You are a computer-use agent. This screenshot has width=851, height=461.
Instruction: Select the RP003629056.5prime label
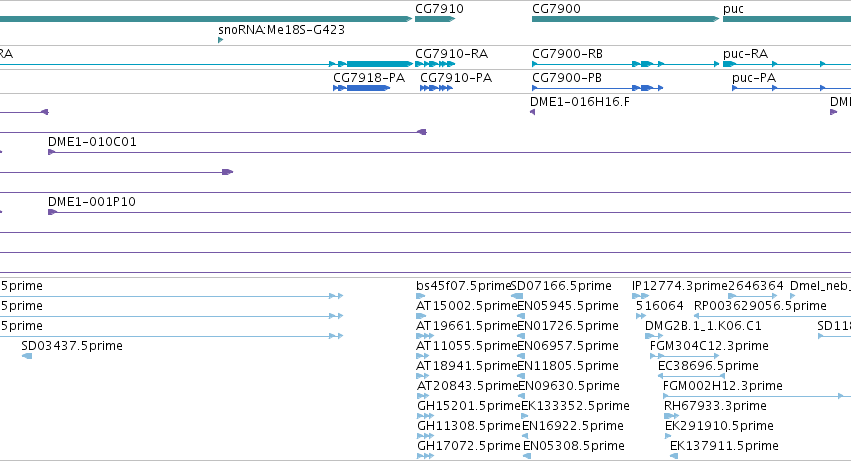[x=760, y=306]
